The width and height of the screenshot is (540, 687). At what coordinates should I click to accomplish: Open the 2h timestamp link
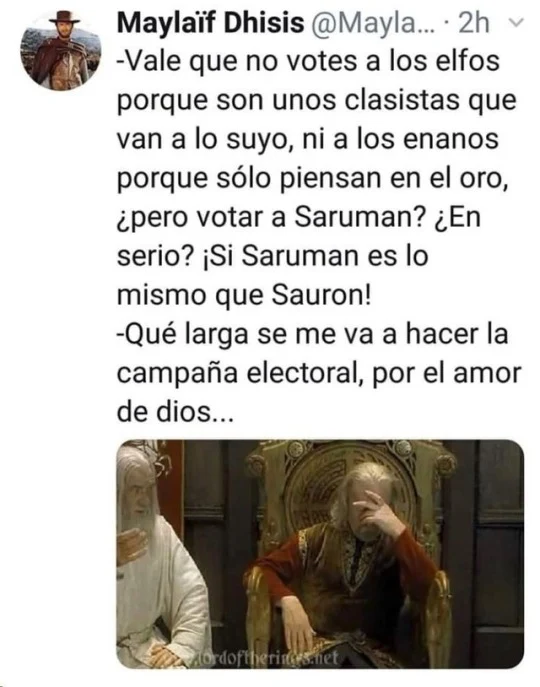[x=473, y=23]
